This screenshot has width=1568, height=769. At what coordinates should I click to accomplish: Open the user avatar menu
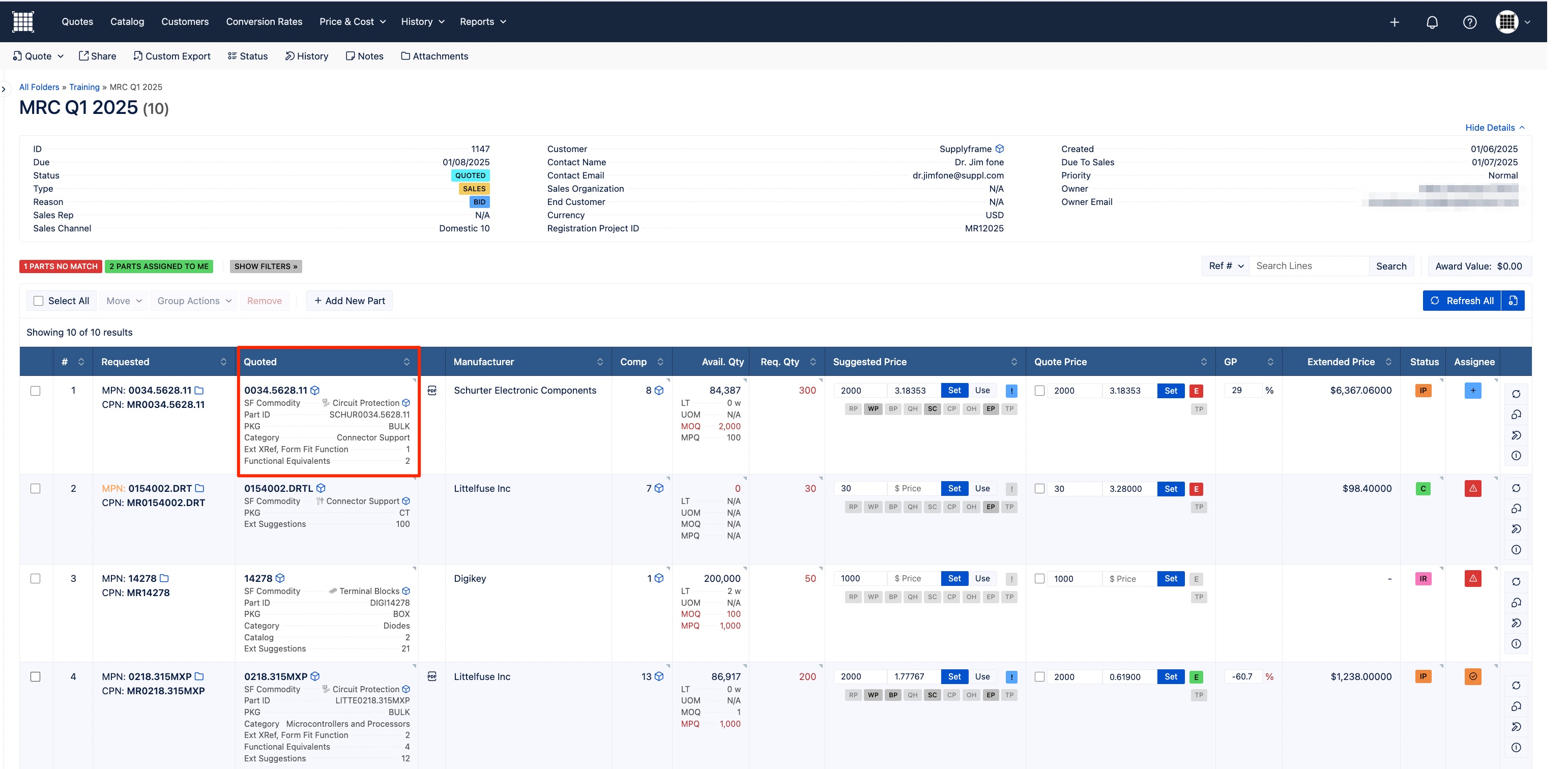coord(1512,22)
